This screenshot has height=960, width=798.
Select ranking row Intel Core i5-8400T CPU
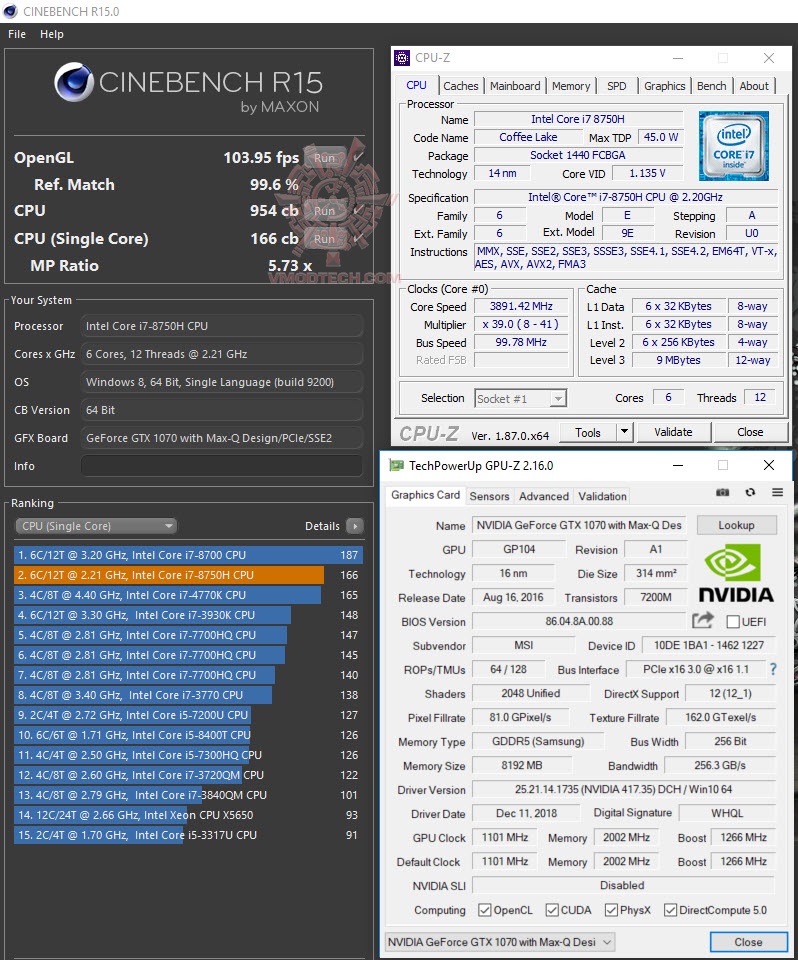pos(189,735)
